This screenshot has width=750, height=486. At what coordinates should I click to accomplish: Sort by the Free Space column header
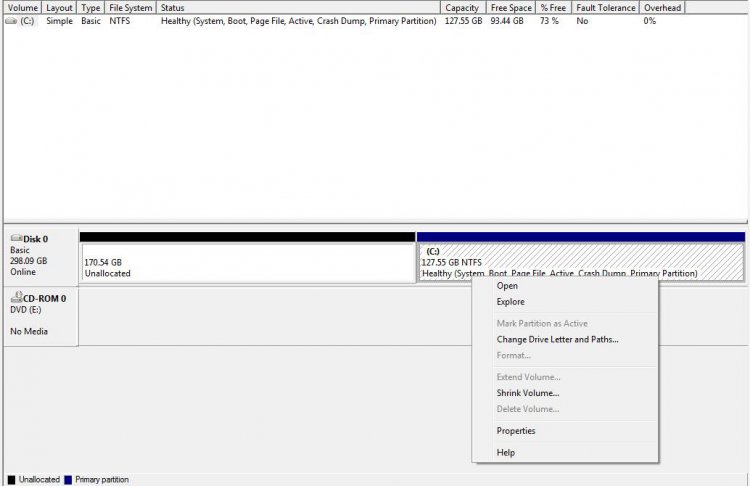click(x=511, y=8)
